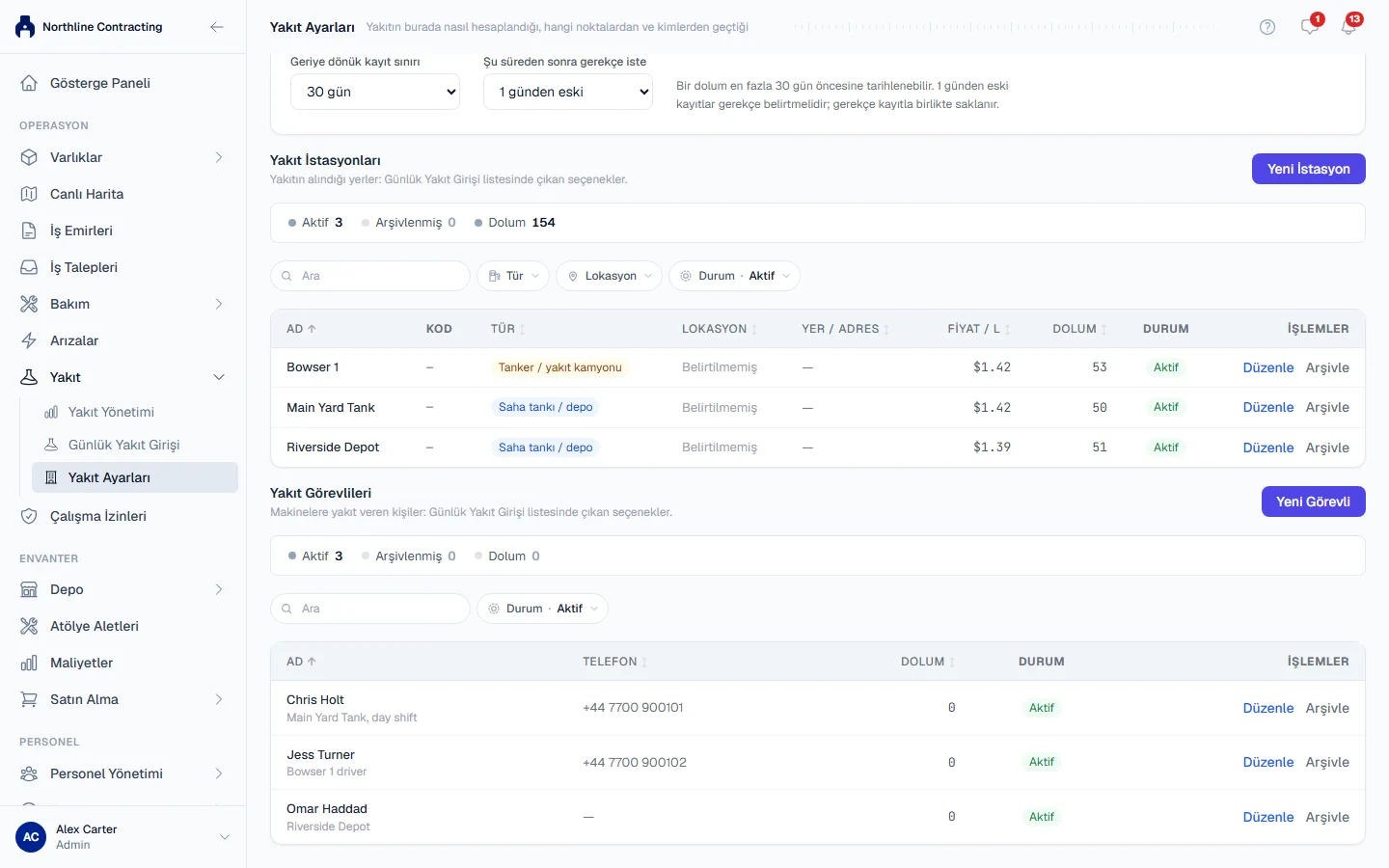Edit attendant Chris Holt

tap(1268, 708)
